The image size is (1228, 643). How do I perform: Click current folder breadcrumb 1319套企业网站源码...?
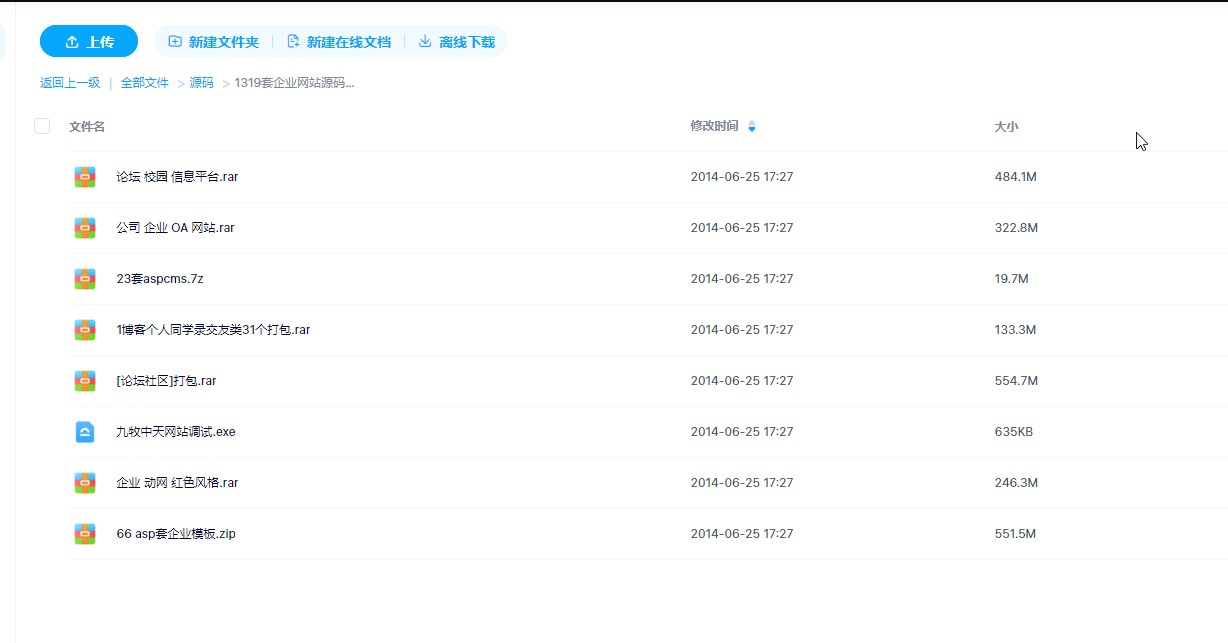[294, 83]
